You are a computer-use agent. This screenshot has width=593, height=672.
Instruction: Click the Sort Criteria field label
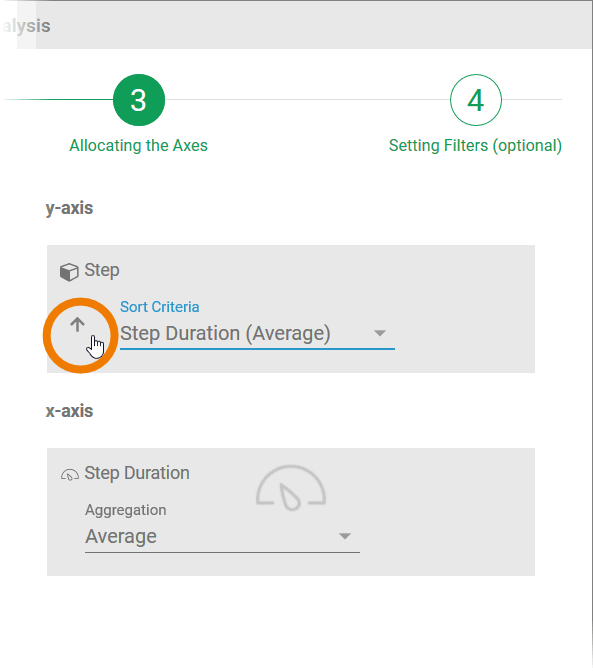point(159,307)
